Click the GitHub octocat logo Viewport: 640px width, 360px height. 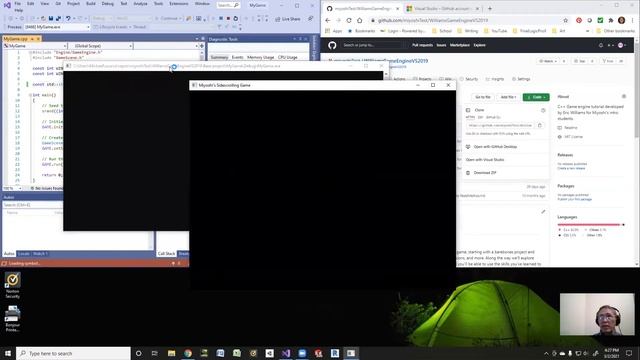(332, 45)
